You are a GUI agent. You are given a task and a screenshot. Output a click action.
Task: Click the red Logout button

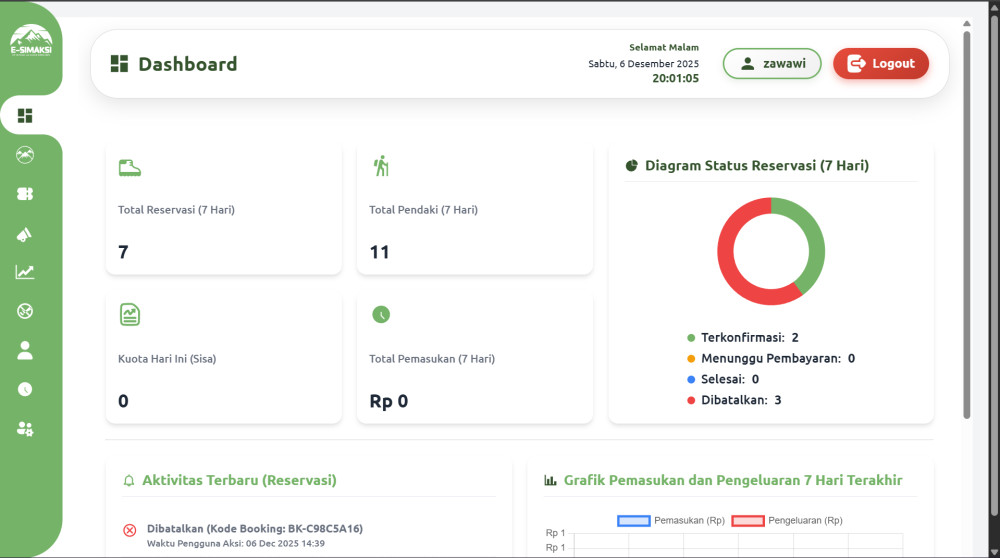pyautogui.click(x=880, y=64)
